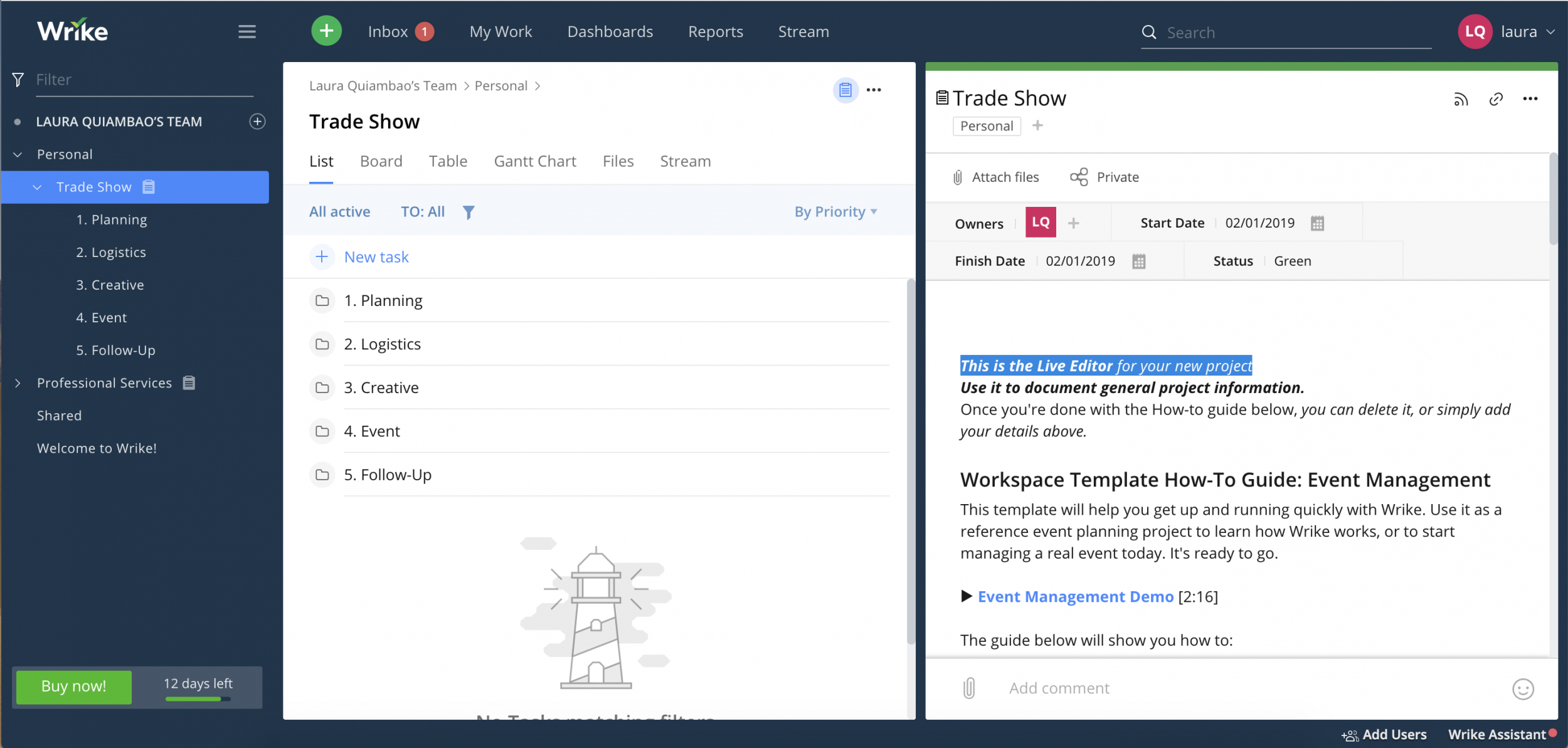Click the folder icon beside 1. Planning

click(x=322, y=300)
